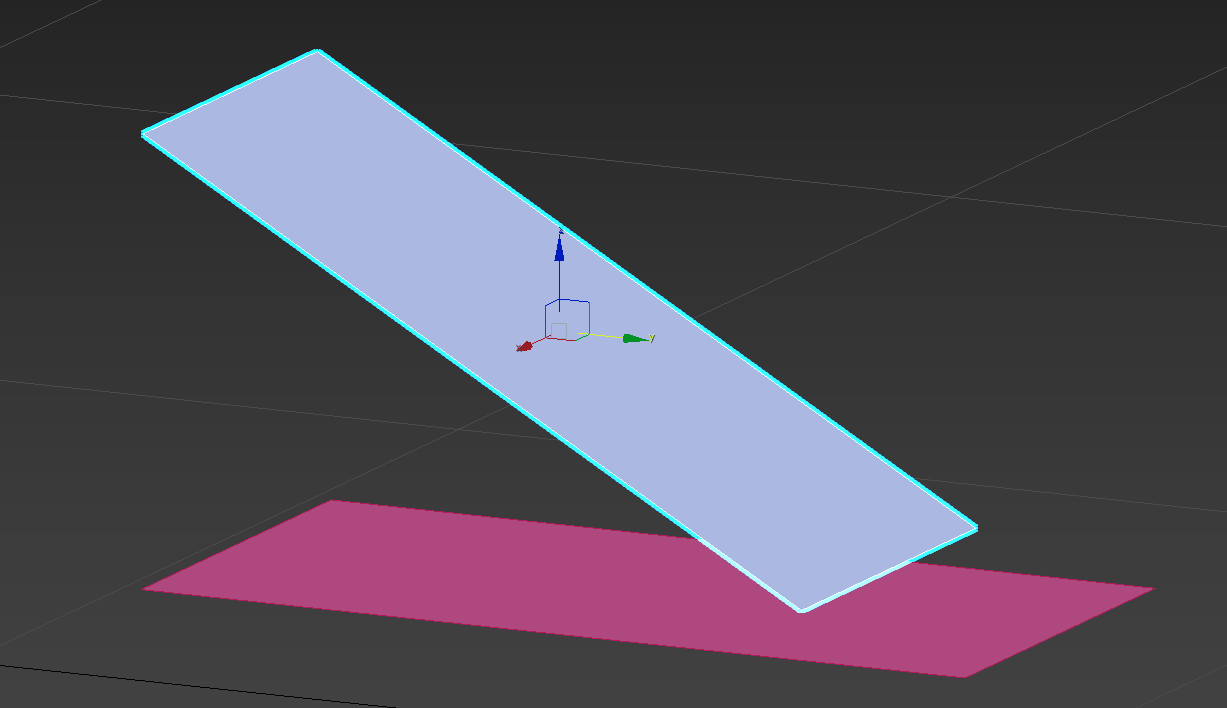This screenshot has width=1227, height=708.
Task: Click the Y label near the green arrow
Action: [x=652, y=337]
